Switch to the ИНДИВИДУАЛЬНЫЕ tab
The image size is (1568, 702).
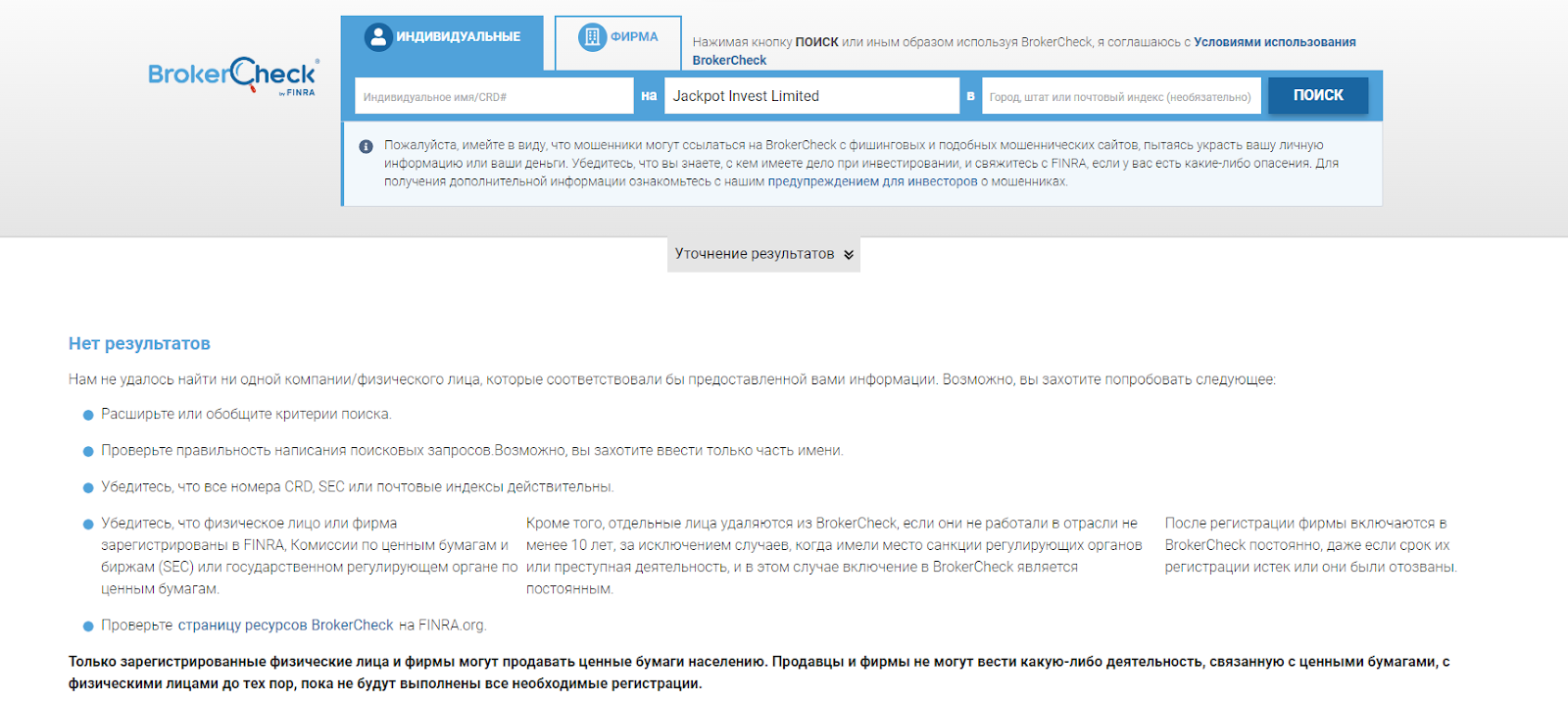(442, 43)
